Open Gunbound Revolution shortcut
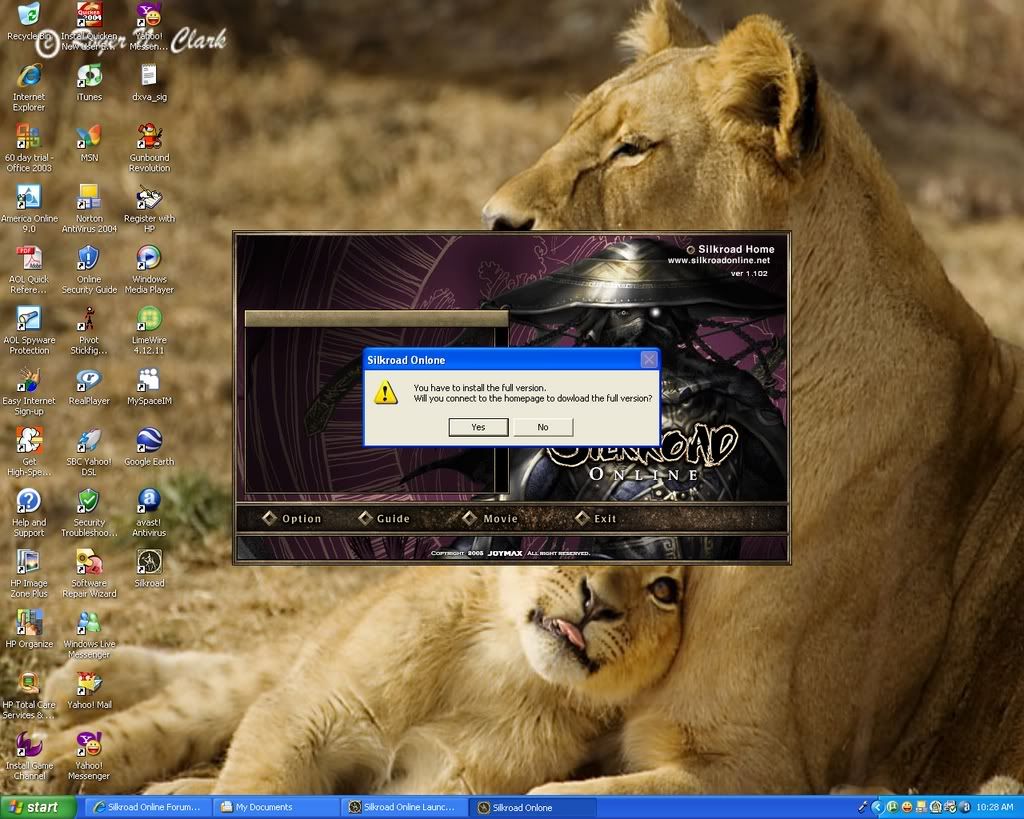 (149, 148)
